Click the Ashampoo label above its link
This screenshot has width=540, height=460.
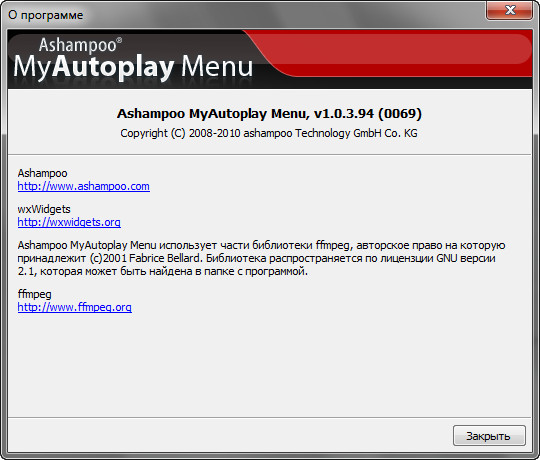point(42,173)
